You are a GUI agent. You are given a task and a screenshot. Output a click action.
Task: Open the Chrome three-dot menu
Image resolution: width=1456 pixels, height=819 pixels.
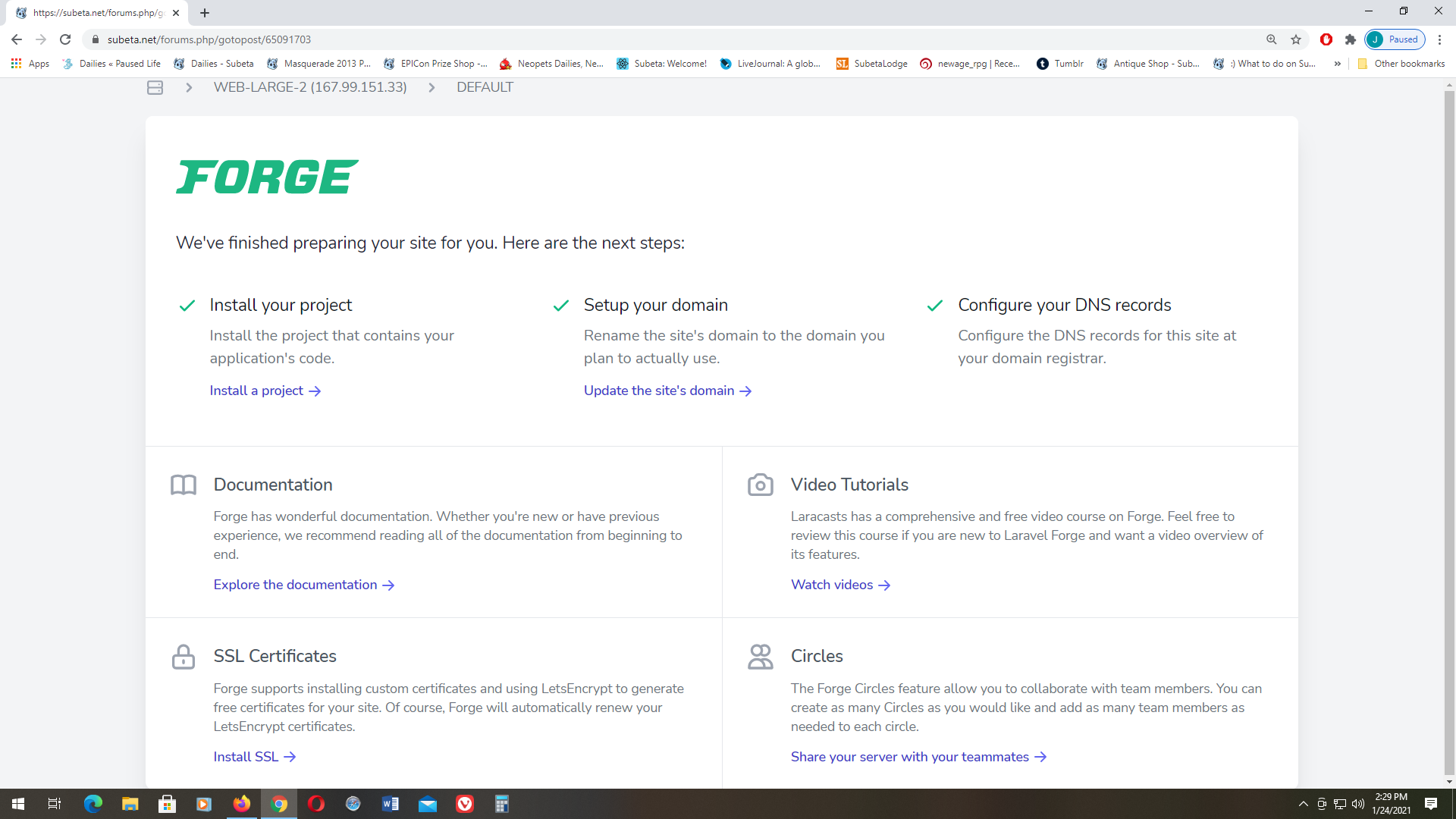[x=1439, y=39]
